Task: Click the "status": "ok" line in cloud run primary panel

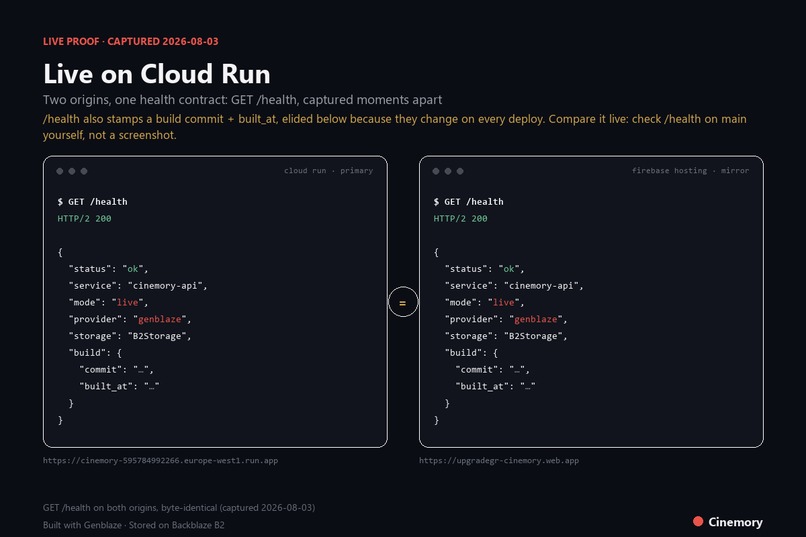Action: tap(108, 269)
